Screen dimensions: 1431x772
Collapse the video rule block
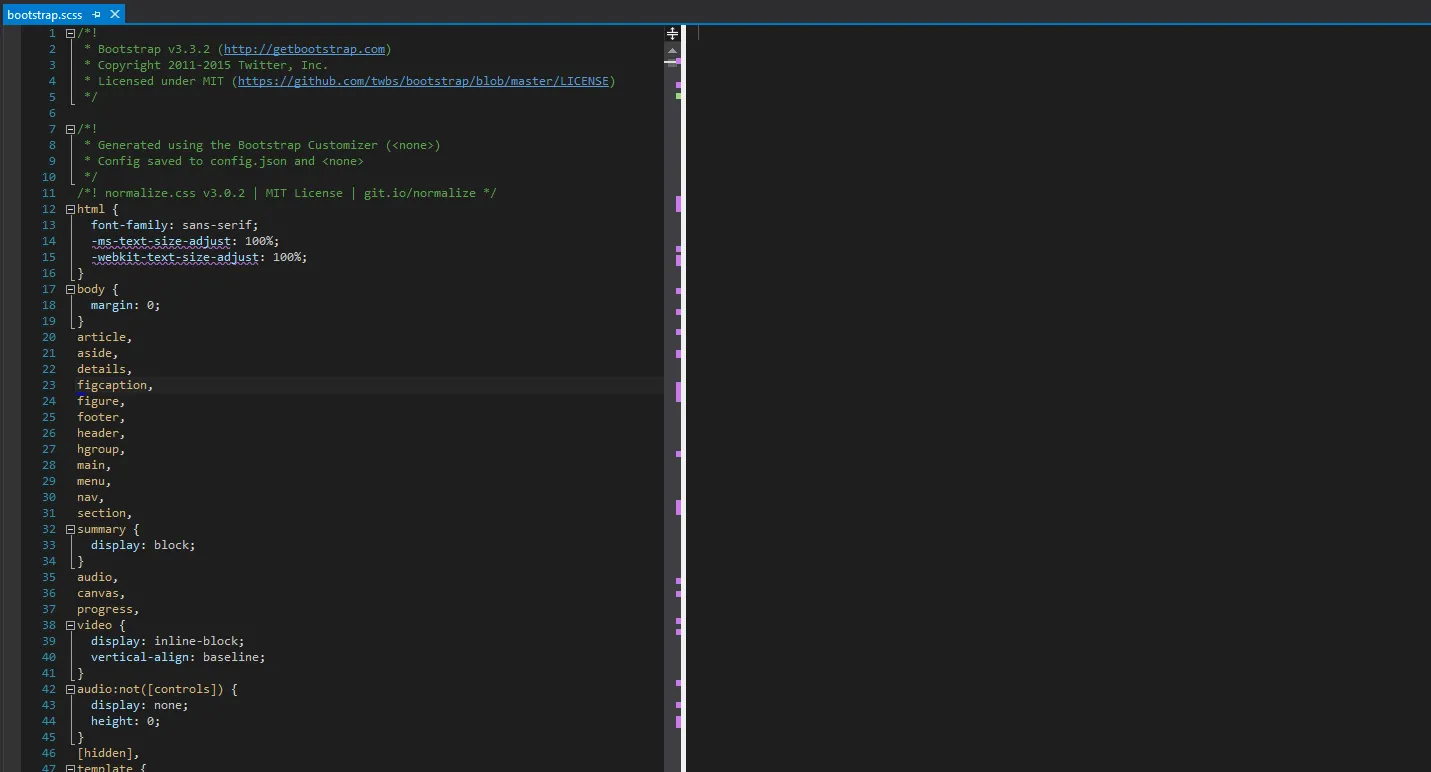click(71, 625)
